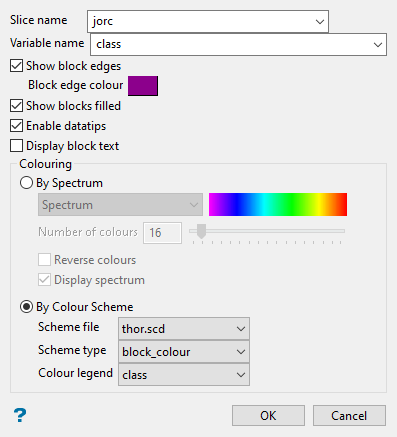This screenshot has width=397, height=437.
Task: Click the Variable name field containing class
Action: click(238, 44)
